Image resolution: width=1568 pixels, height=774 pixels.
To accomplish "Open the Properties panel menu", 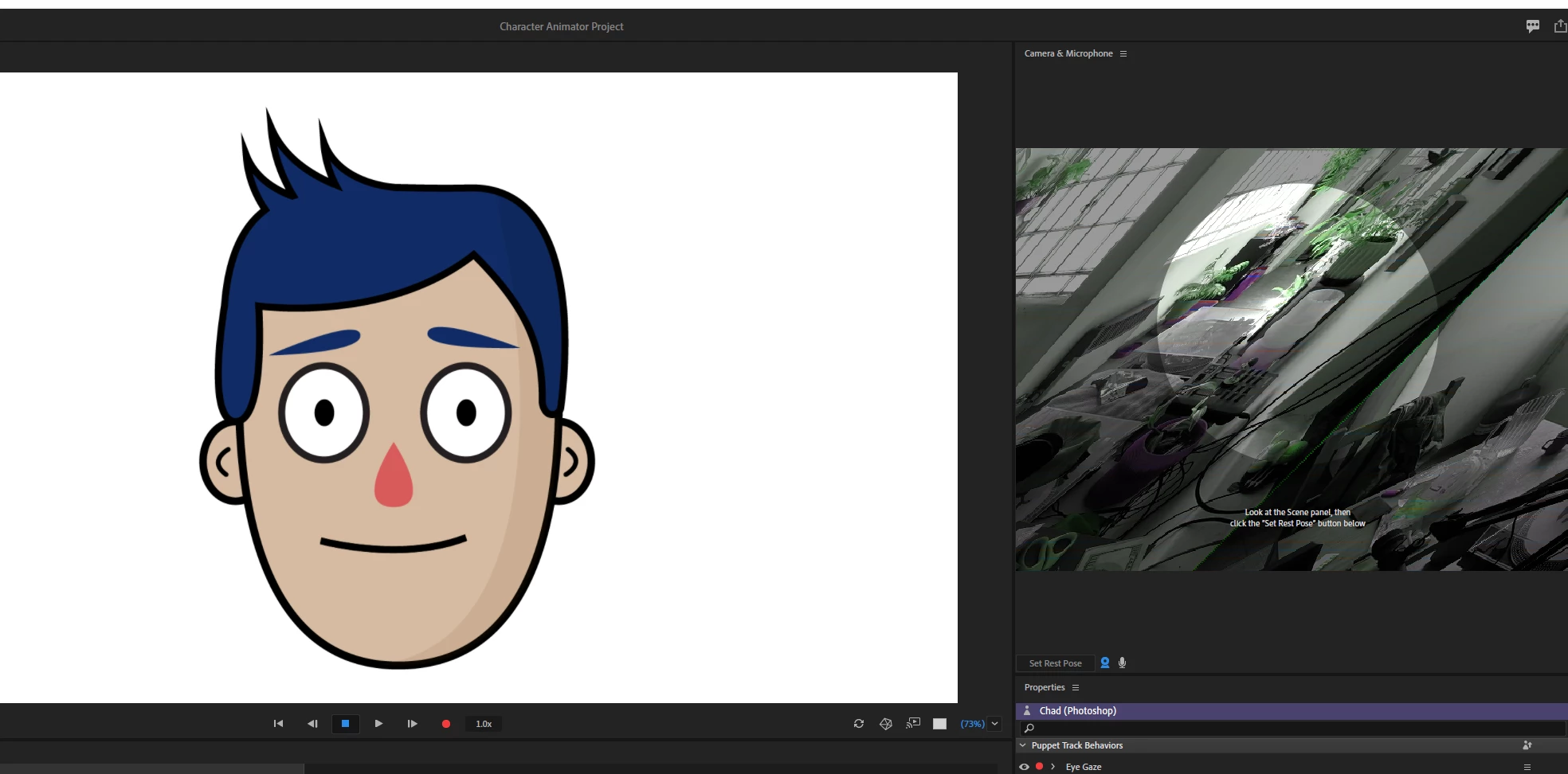I will (1076, 687).
